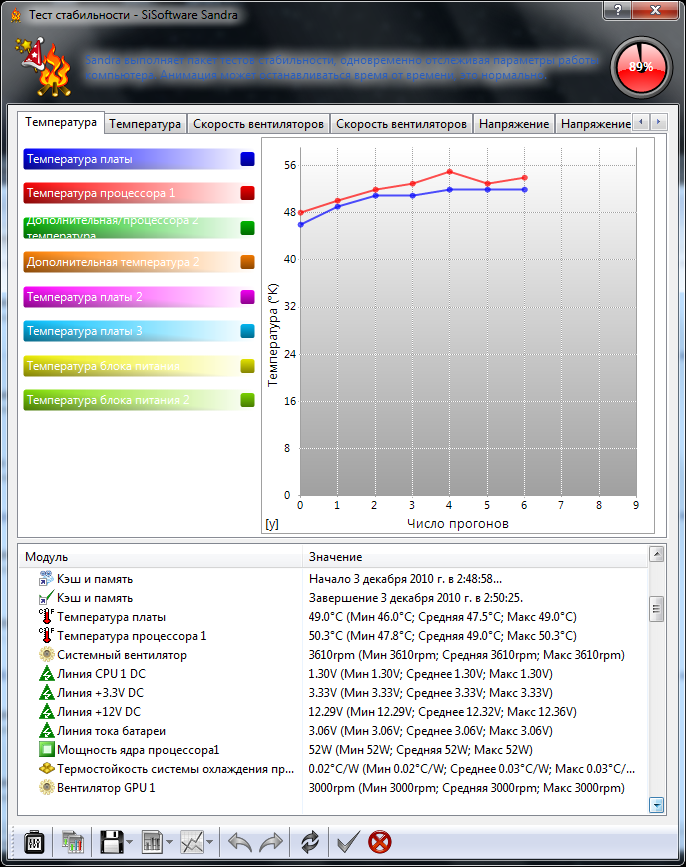
Task: Click the fan icon beside Вентилятор GPU 1
Action: tap(46, 787)
